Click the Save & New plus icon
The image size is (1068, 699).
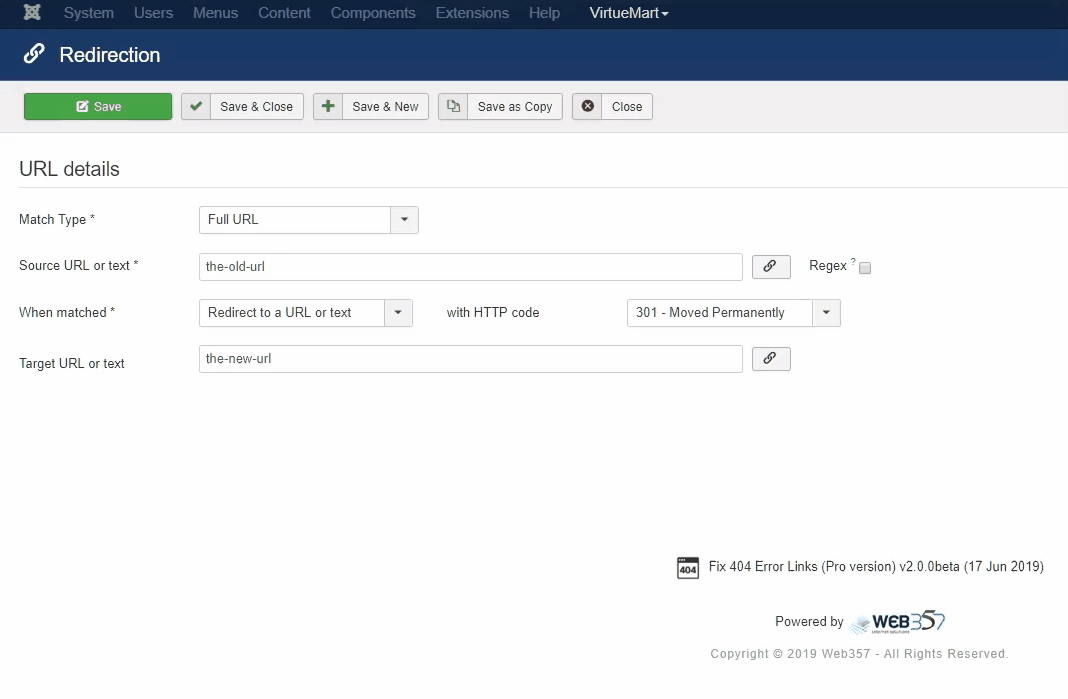328,107
